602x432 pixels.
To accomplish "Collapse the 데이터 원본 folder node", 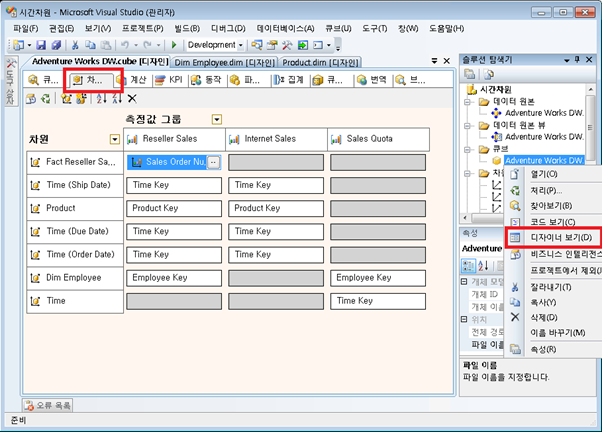I will [467, 102].
